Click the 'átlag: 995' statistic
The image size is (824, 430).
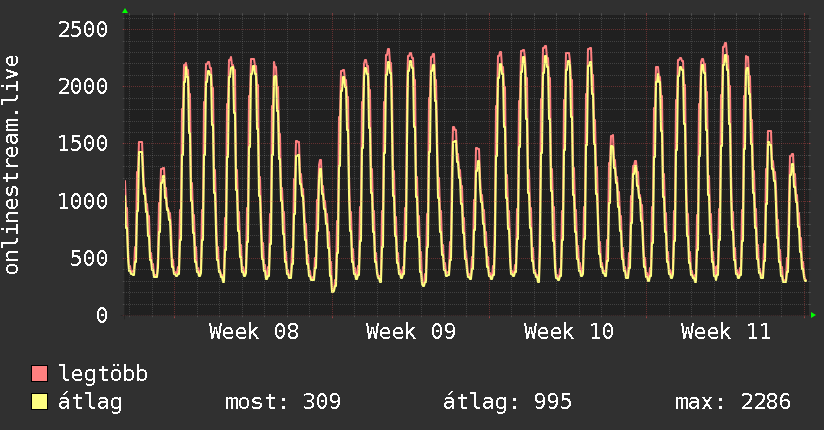pyautogui.click(x=507, y=402)
